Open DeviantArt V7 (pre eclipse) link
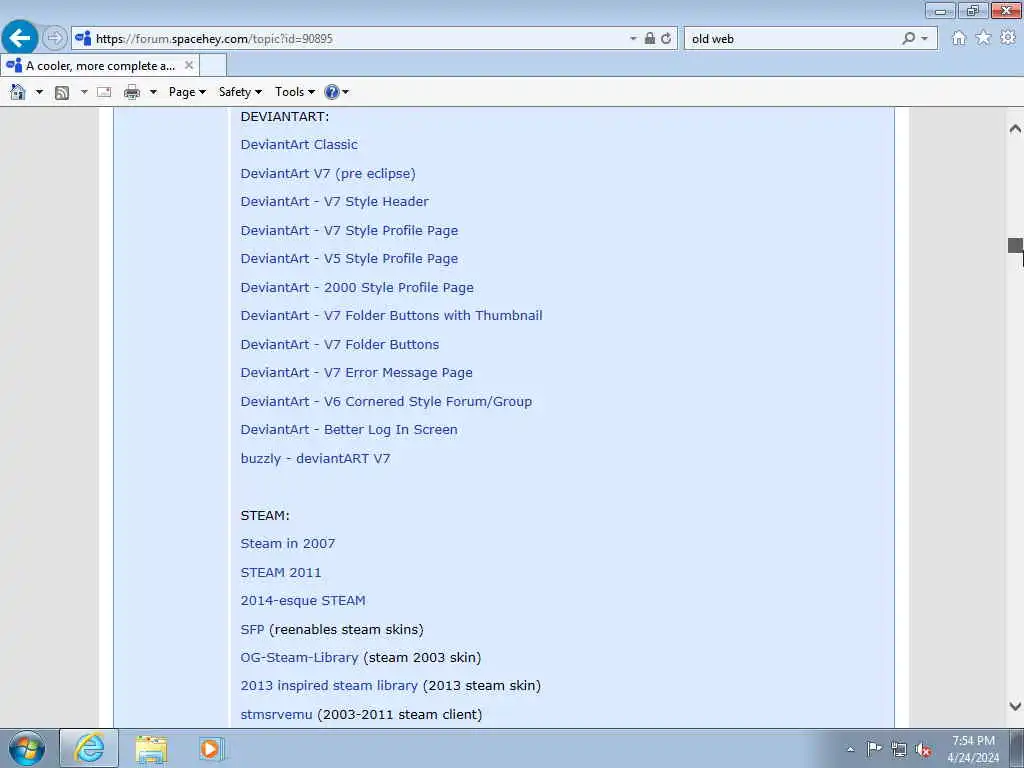The width and height of the screenshot is (1024, 768). [328, 173]
